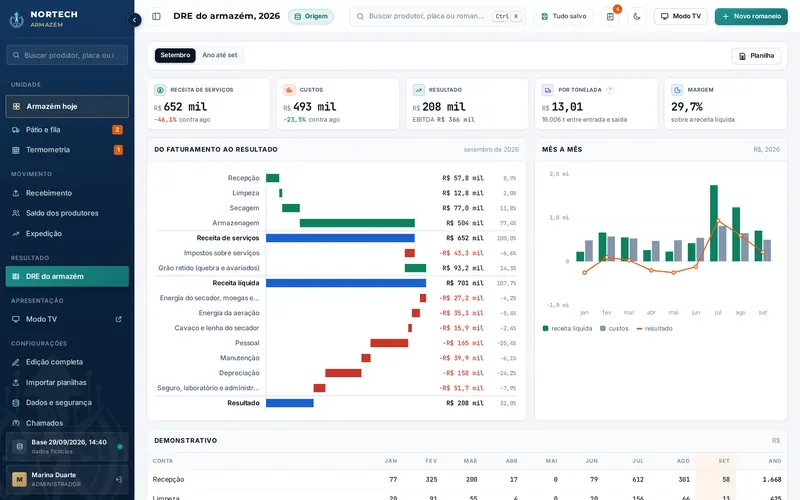Viewport: 800px width, 500px height.
Task: Collapse the sidebar with the chevron button
Action: click(x=134, y=20)
